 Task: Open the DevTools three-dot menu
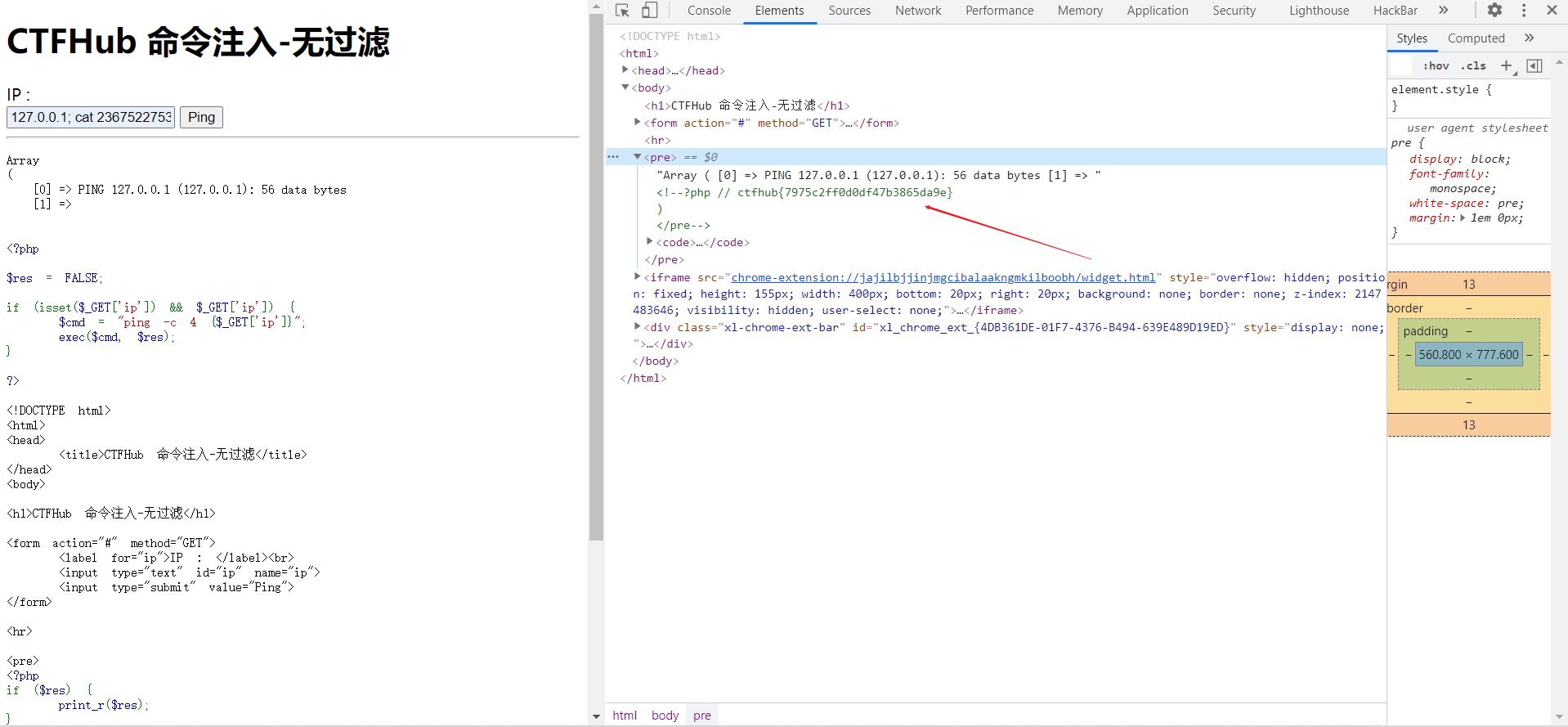click(x=1524, y=11)
